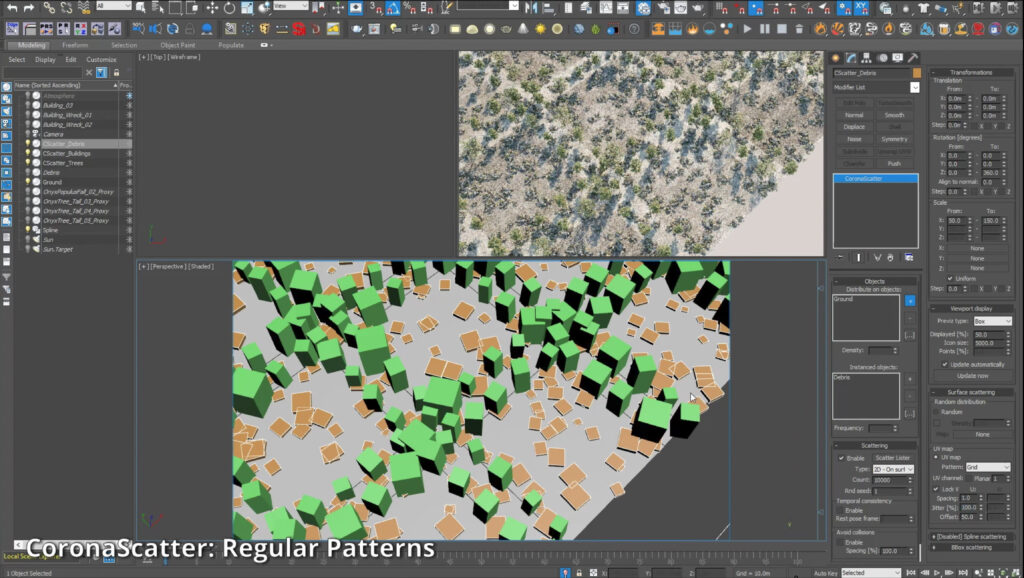Screen dimensions: 1024x578
Task: Click the Smooth modifier button
Action: [x=894, y=115]
